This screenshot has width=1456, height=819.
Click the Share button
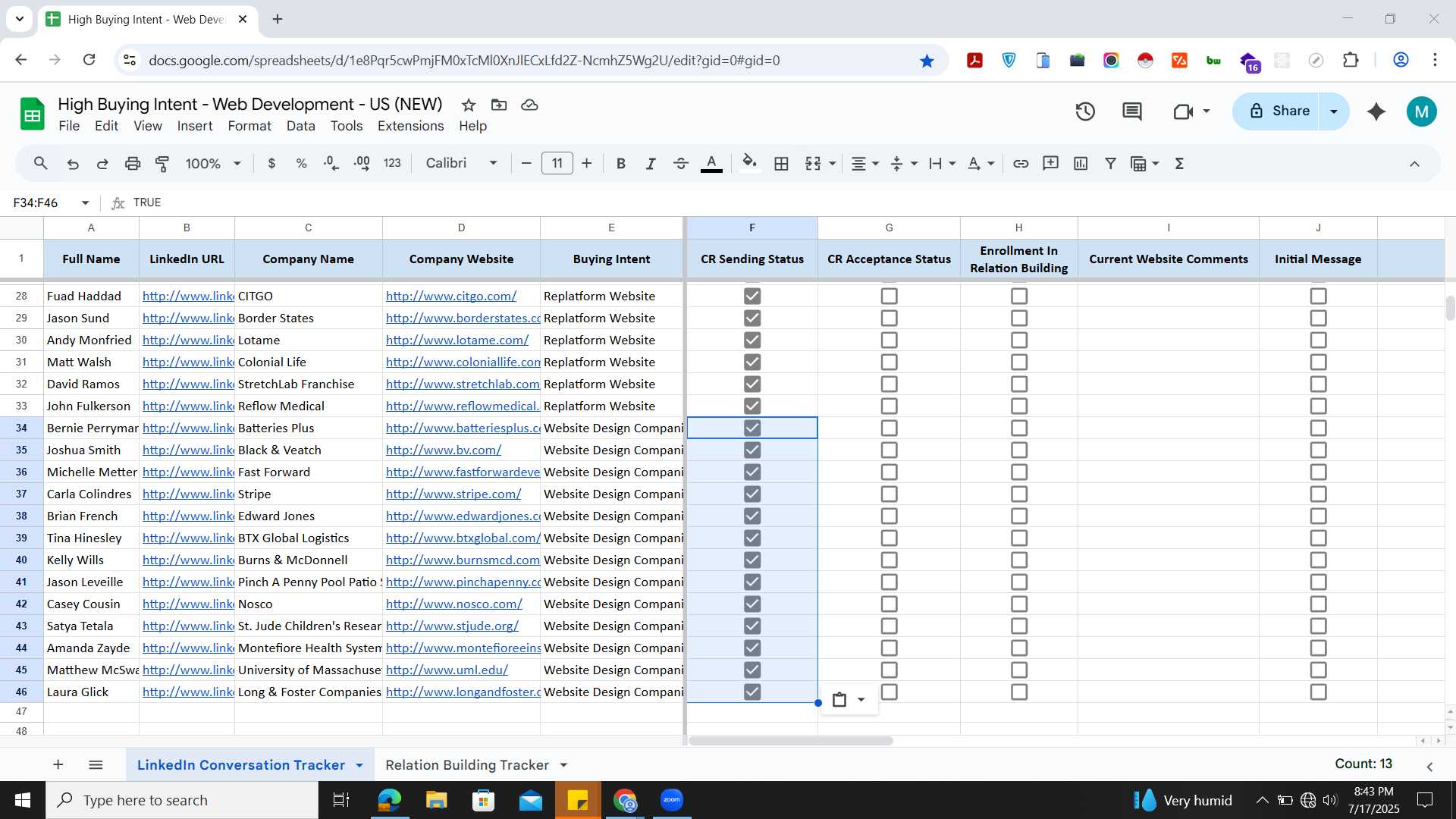(x=1280, y=111)
